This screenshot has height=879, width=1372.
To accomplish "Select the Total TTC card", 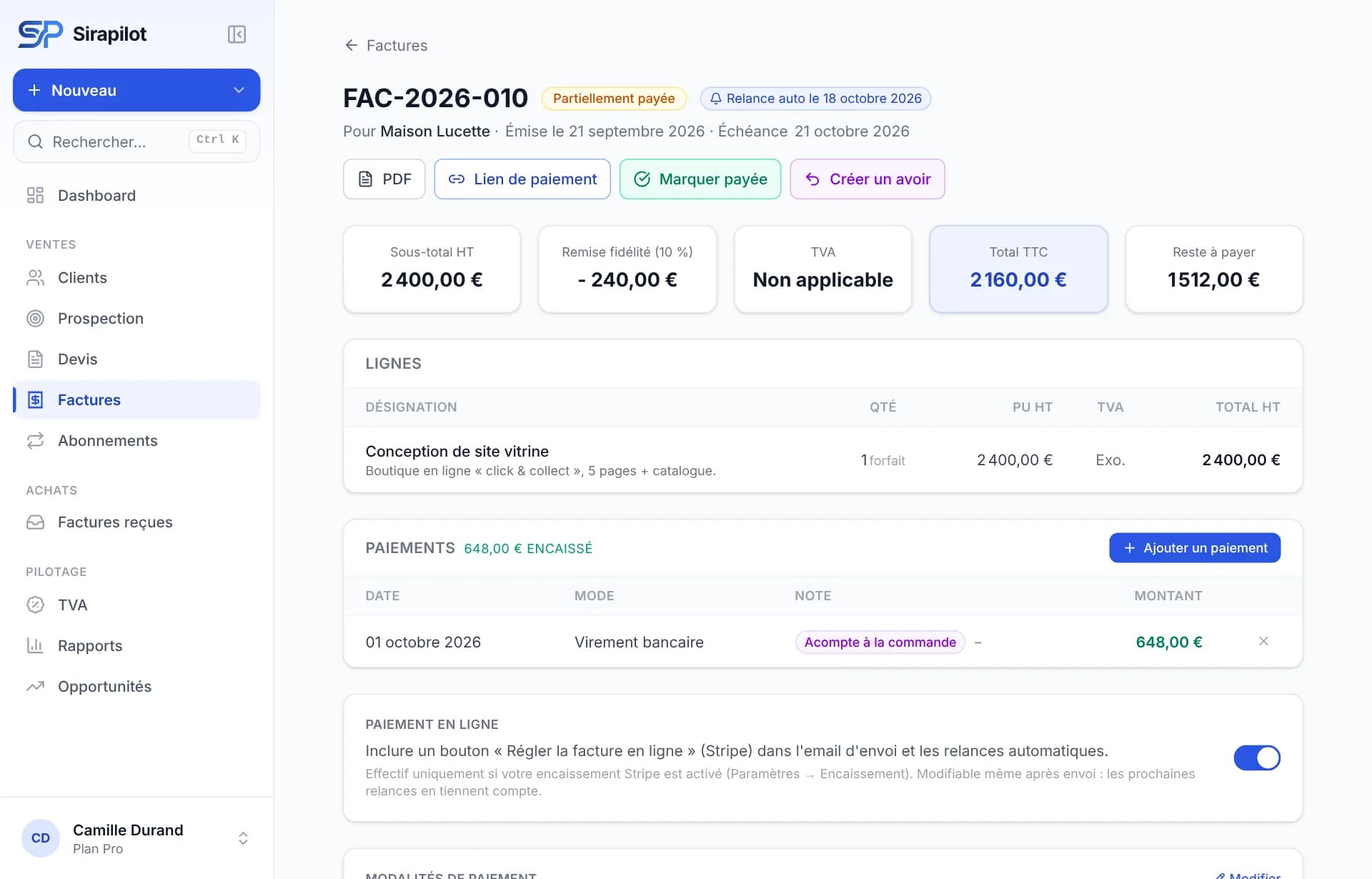I will pyautogui.click(x=1018, y=269).
